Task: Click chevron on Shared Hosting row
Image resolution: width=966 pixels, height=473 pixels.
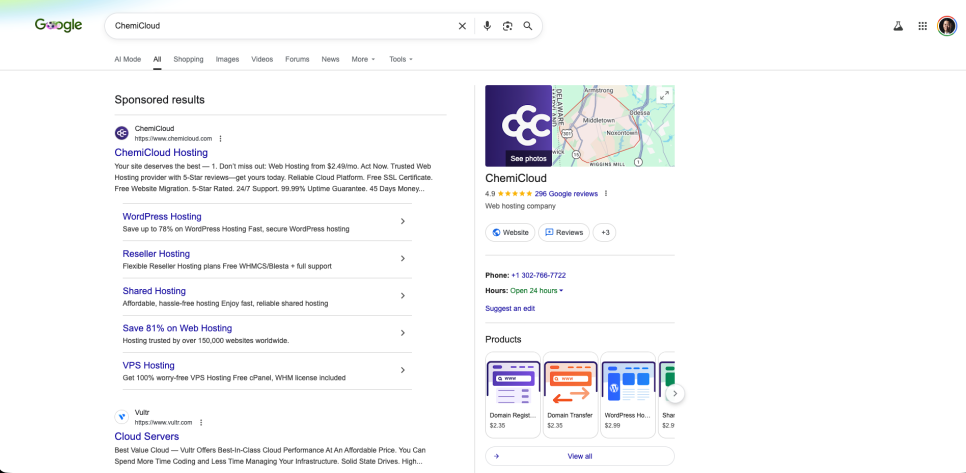Action: (x=402, y=296)
